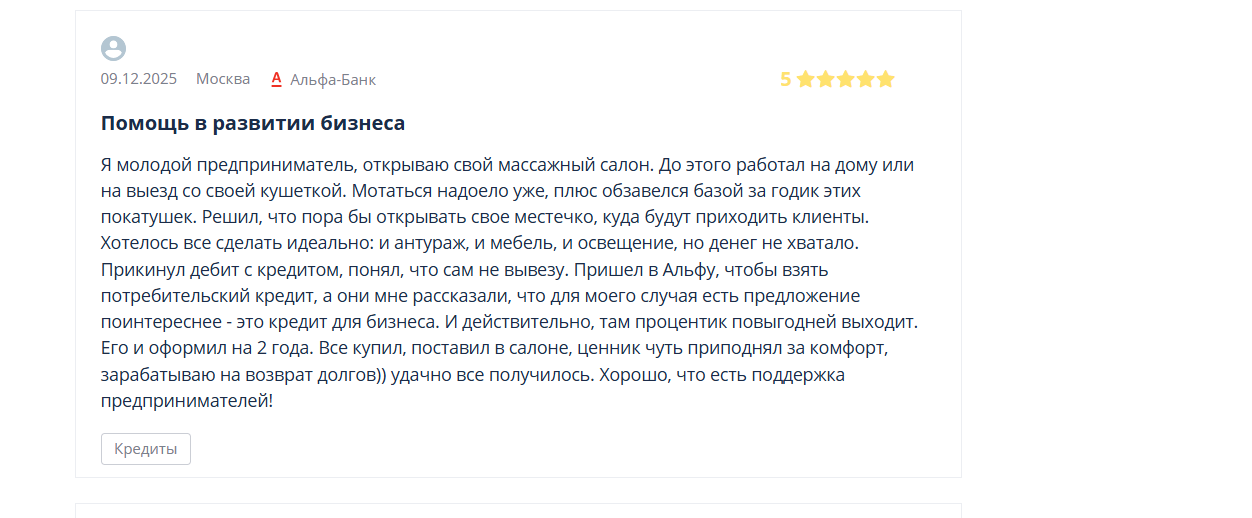Click the first rating star
Viewport: 1252px width, 518px height.
805,79
